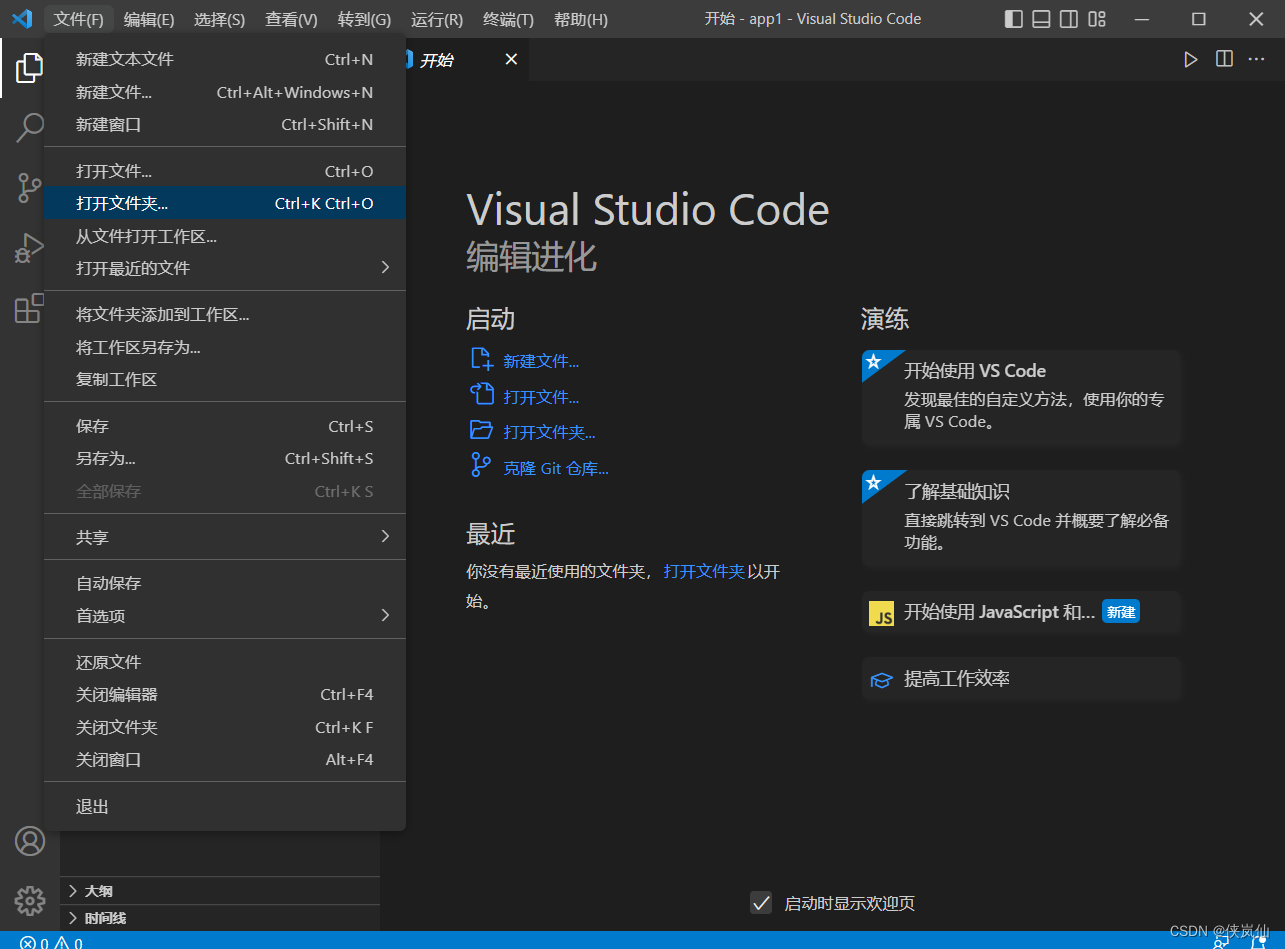Click the 打开文件夹... link under 启动

tap(549, 432)
